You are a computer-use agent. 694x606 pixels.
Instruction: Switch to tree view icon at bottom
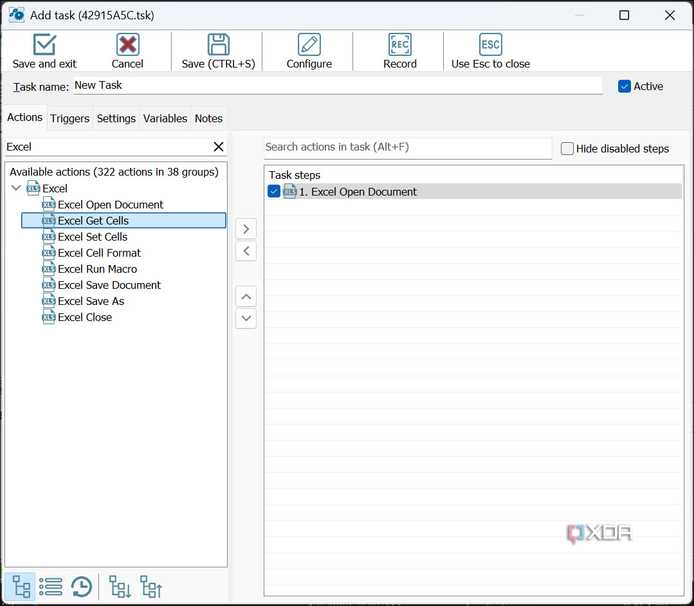pos(21,587)
